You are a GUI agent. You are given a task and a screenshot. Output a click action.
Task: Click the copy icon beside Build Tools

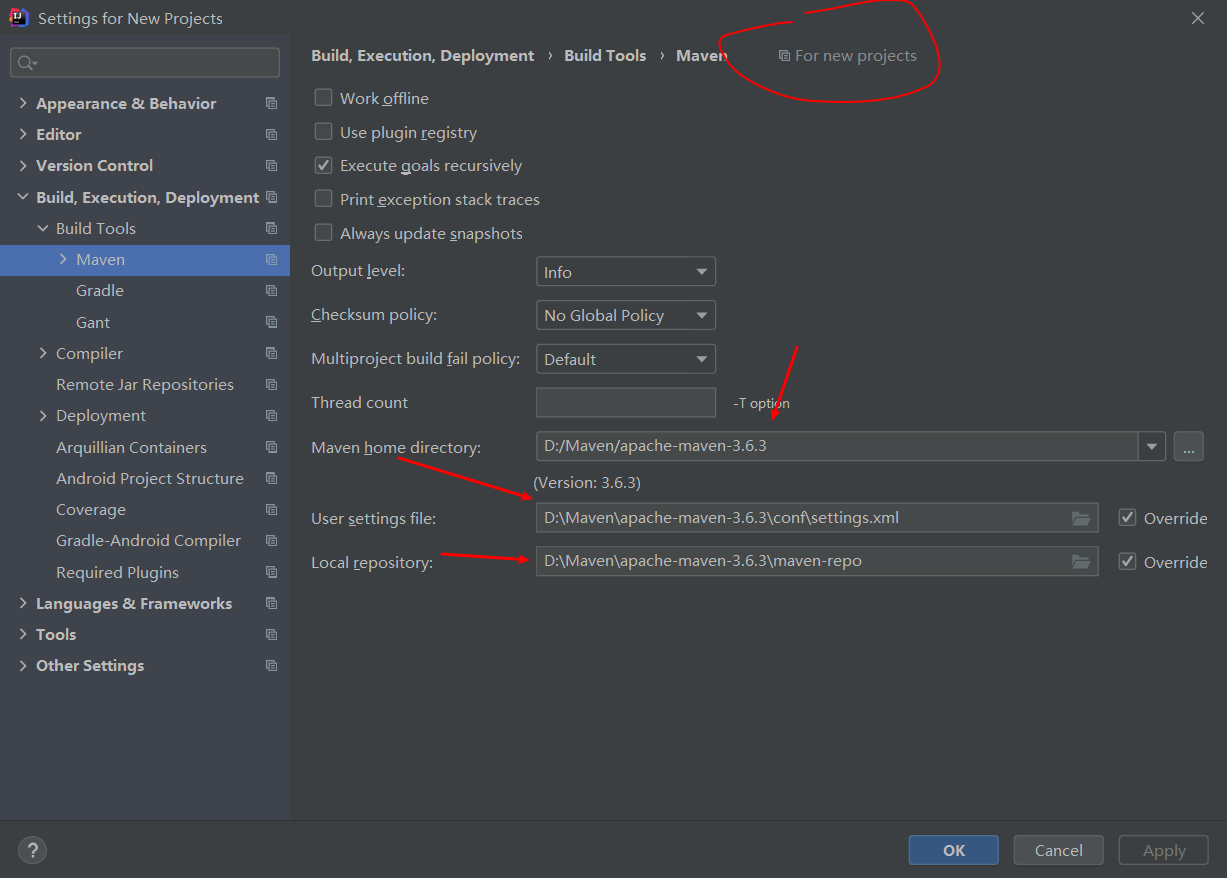pyautogui.click(x=271, y=228)
